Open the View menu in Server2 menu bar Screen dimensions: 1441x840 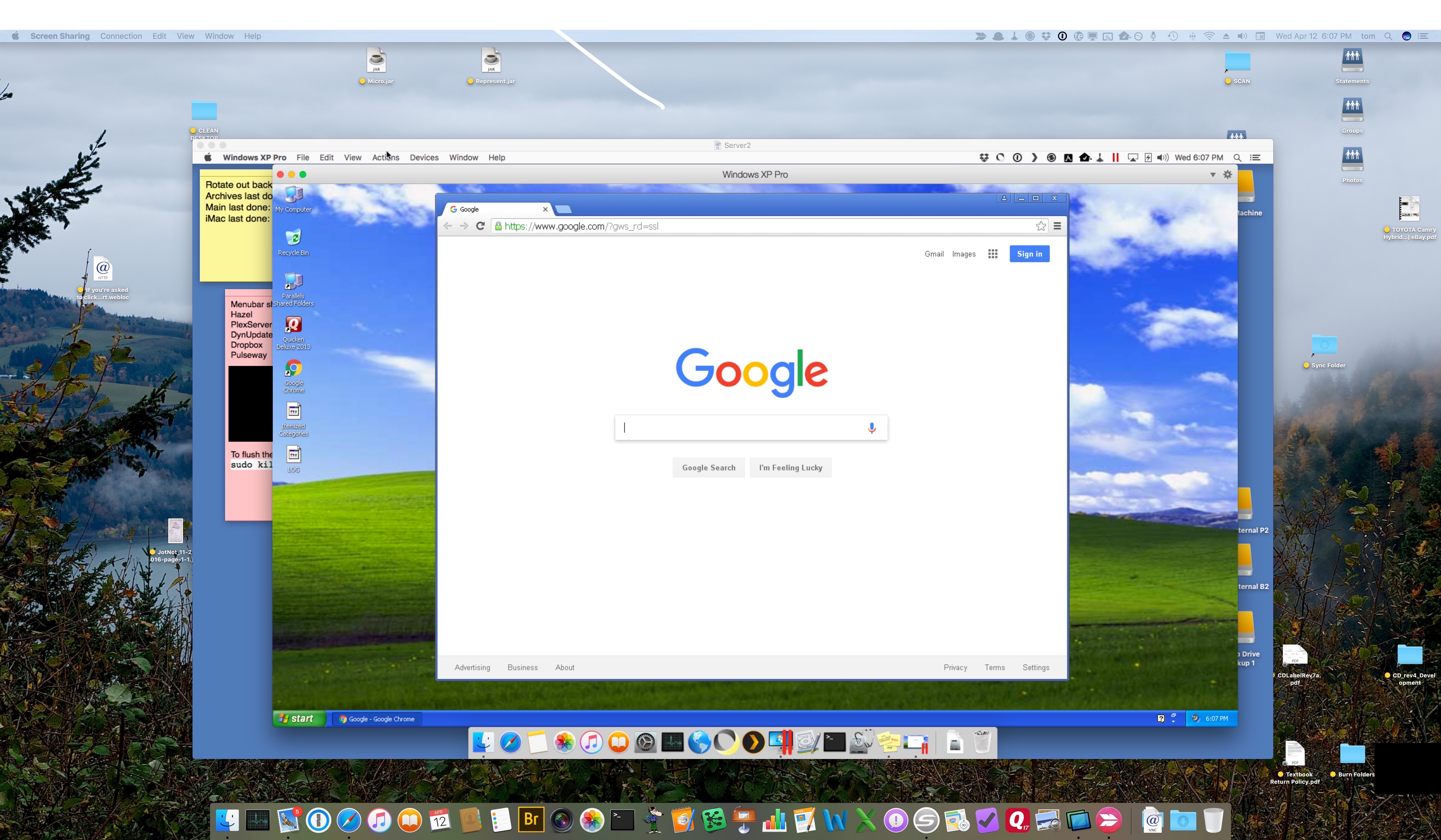pyautogui.click(x=352, y=158)
